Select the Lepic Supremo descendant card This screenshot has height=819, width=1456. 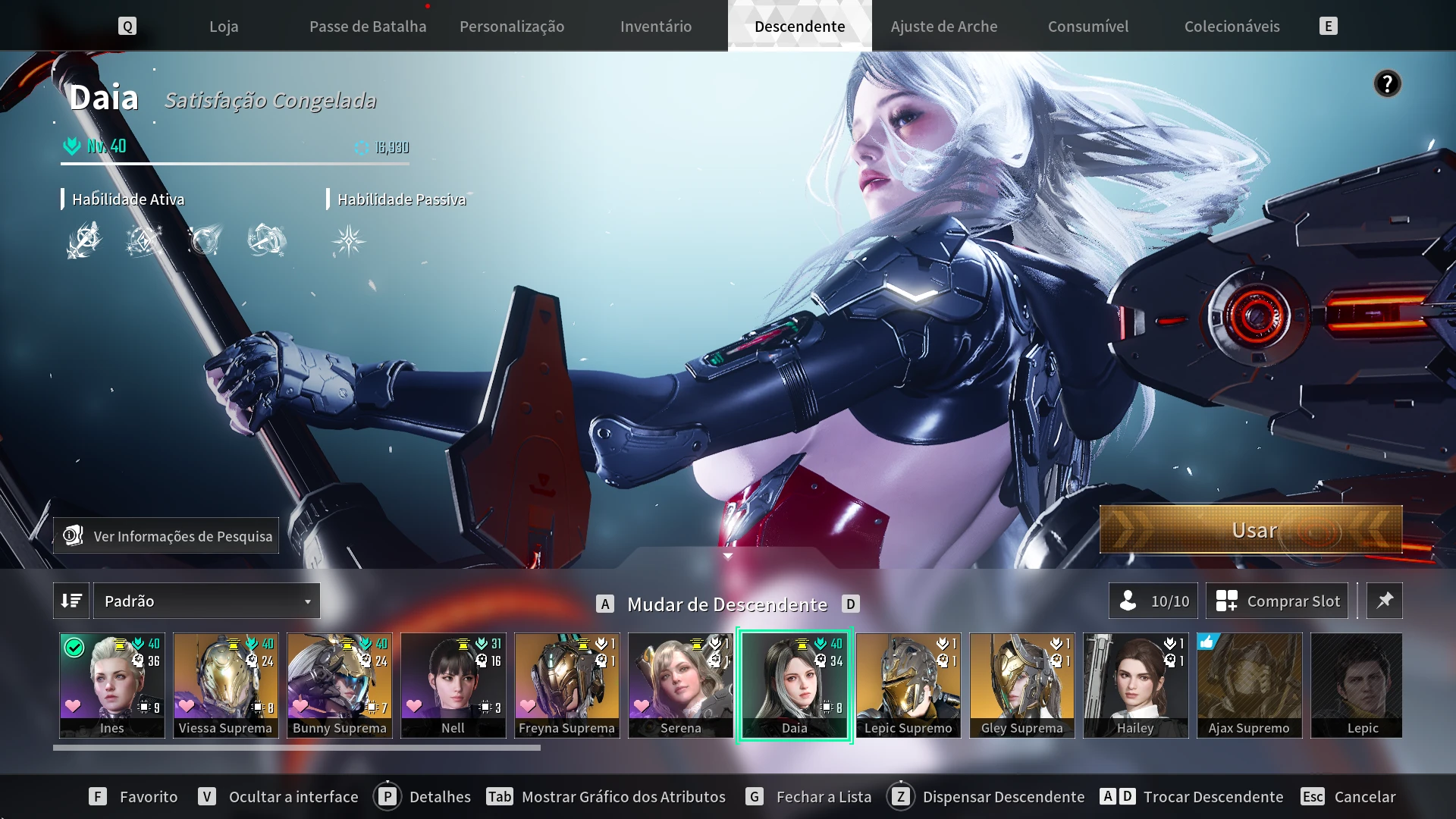[x=908, y=686]
